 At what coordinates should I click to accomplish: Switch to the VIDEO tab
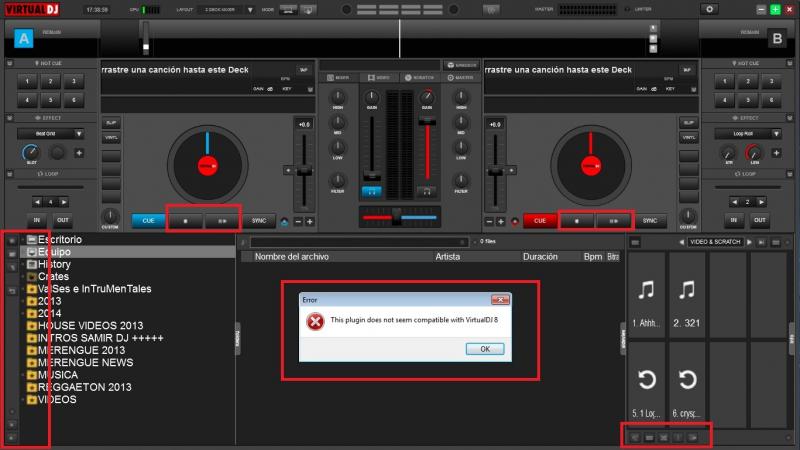click(x=379, y=78)
